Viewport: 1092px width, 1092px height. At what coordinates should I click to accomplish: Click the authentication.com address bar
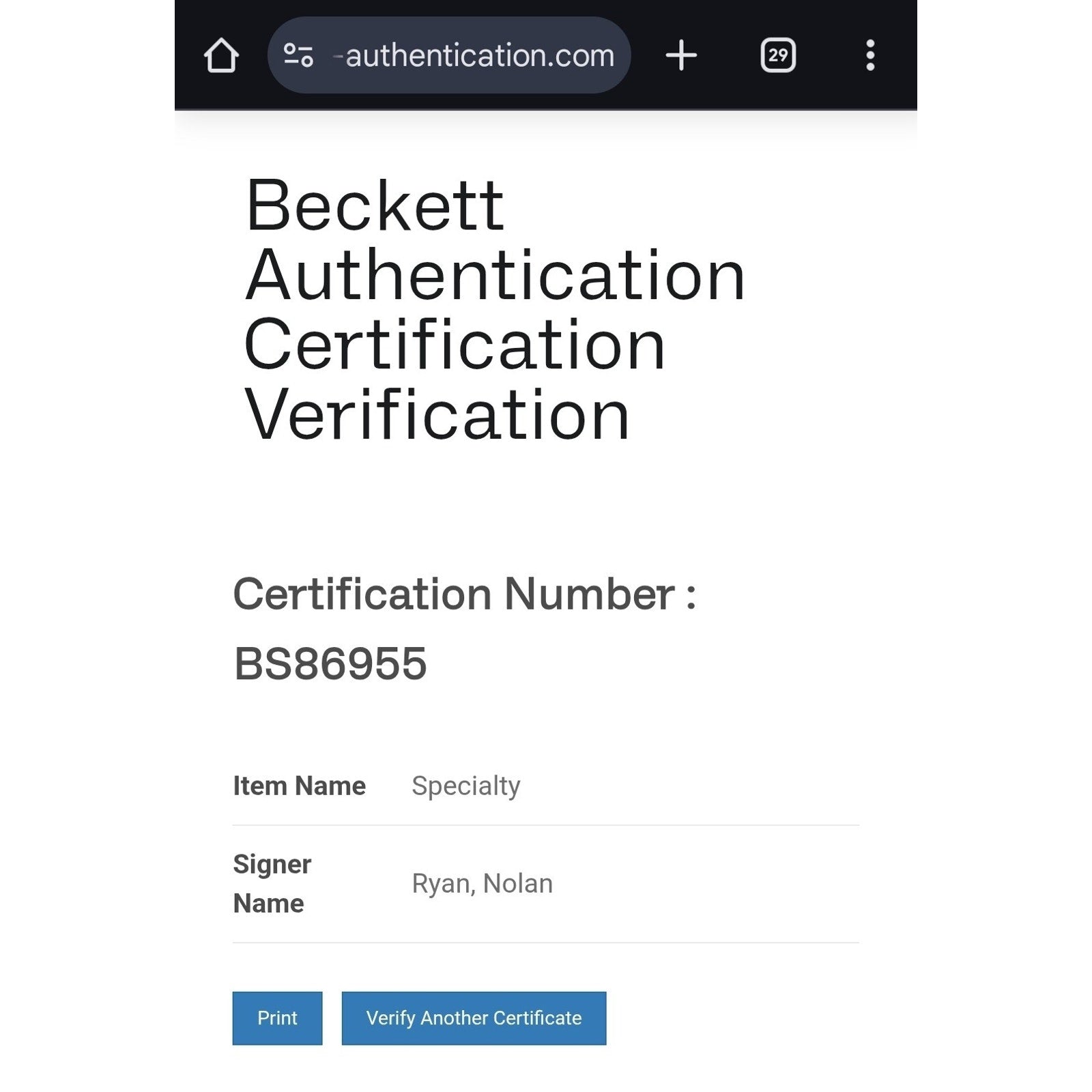tap(479, 55)
